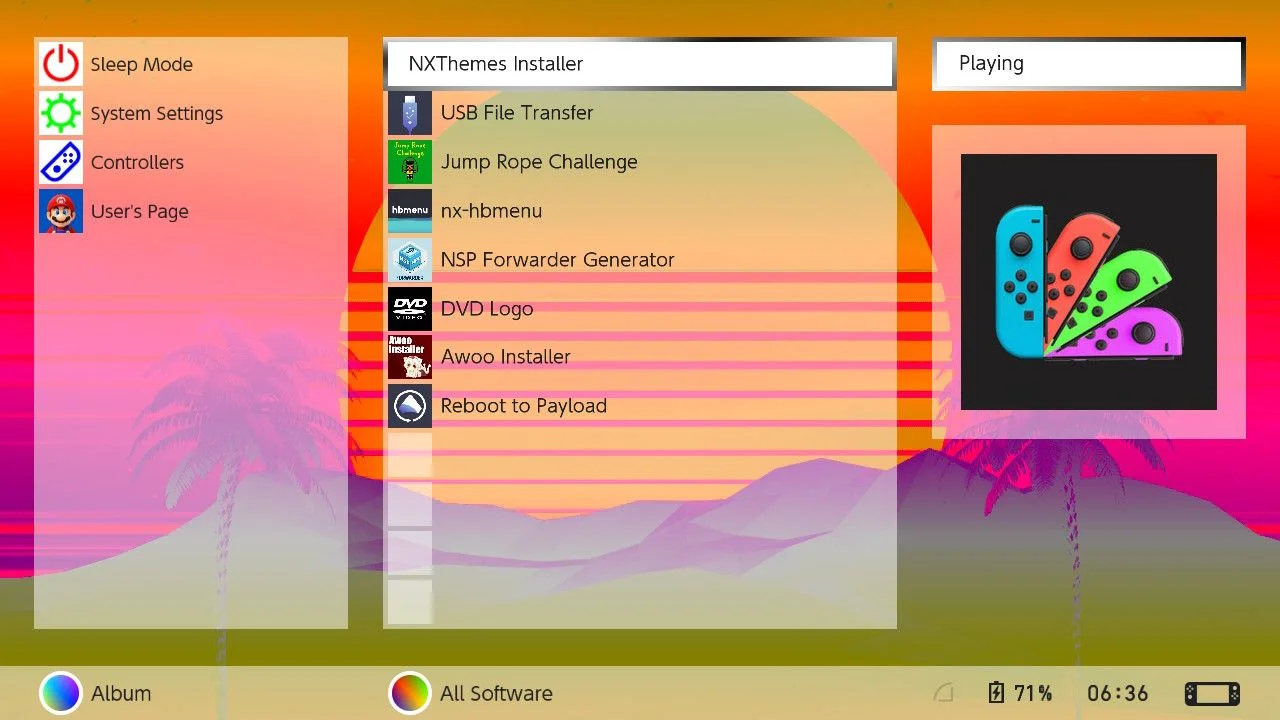Click the Reboot to Payload icon
This screenshot has height=720, width=1280.
410,406
